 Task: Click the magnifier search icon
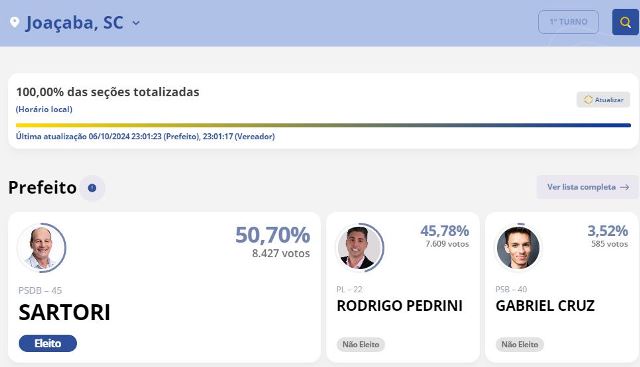click(625, 22)
